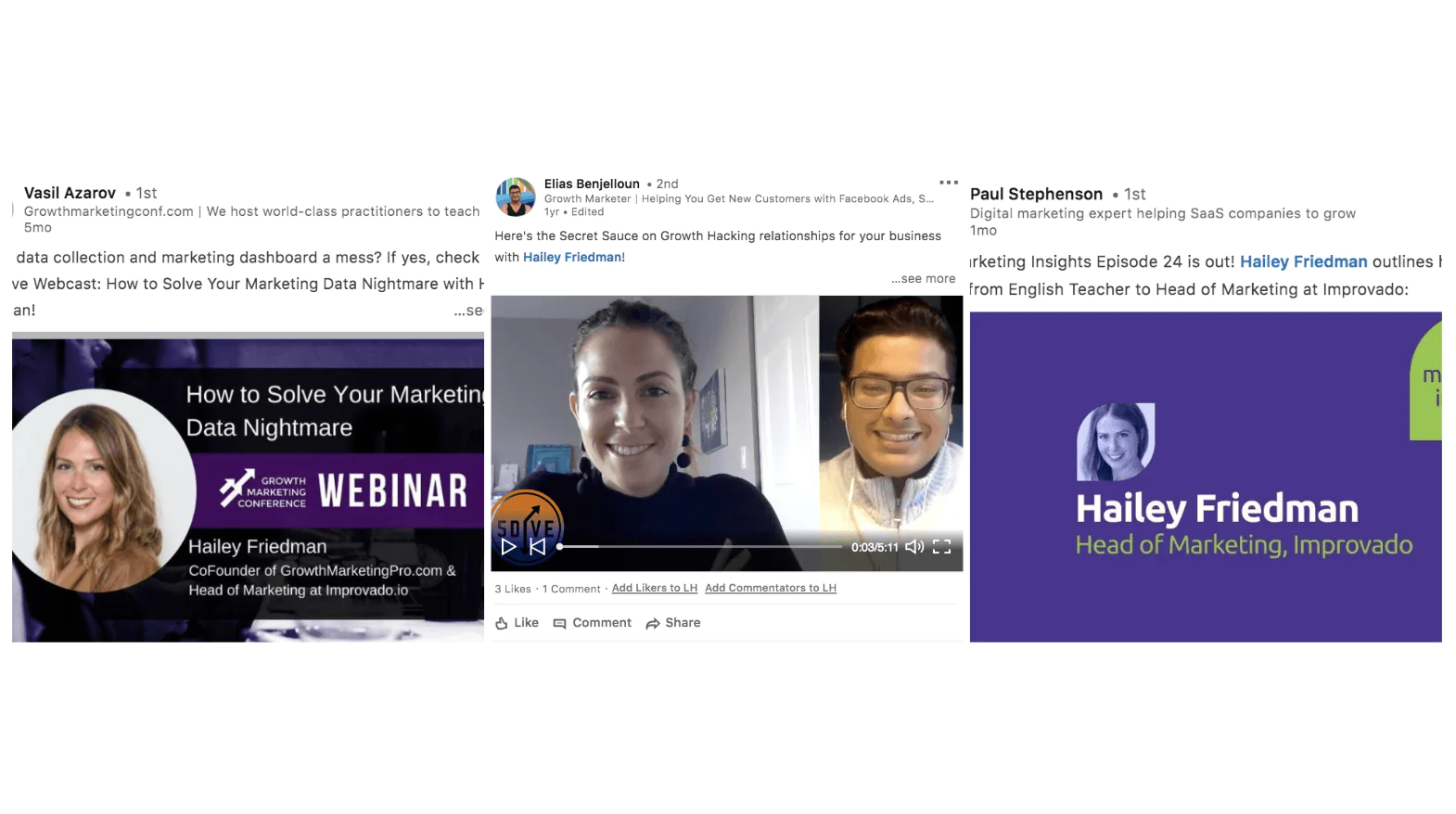Click Hailey Friedman's circular photo on webinar image
The height and width of the screenshot is (814, 1456).
[102, 490]
